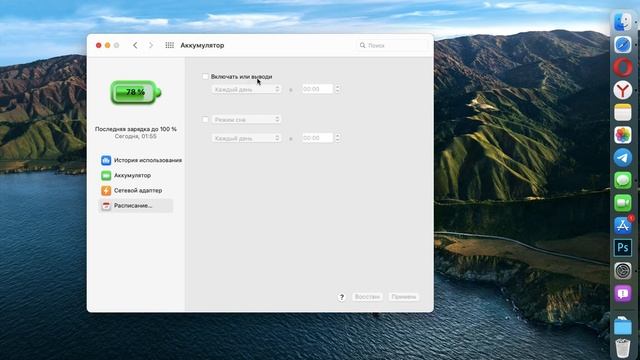Open System Preferences dock icon
The image size is (640, 360).
[623, 271]
